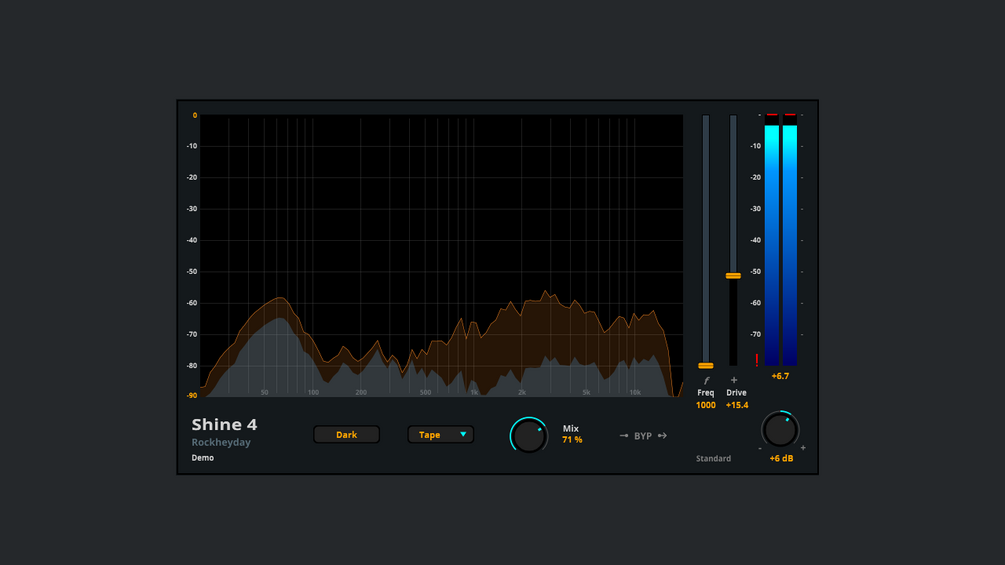Open the Tape saturation type dropdown

(x=440, y=434)
